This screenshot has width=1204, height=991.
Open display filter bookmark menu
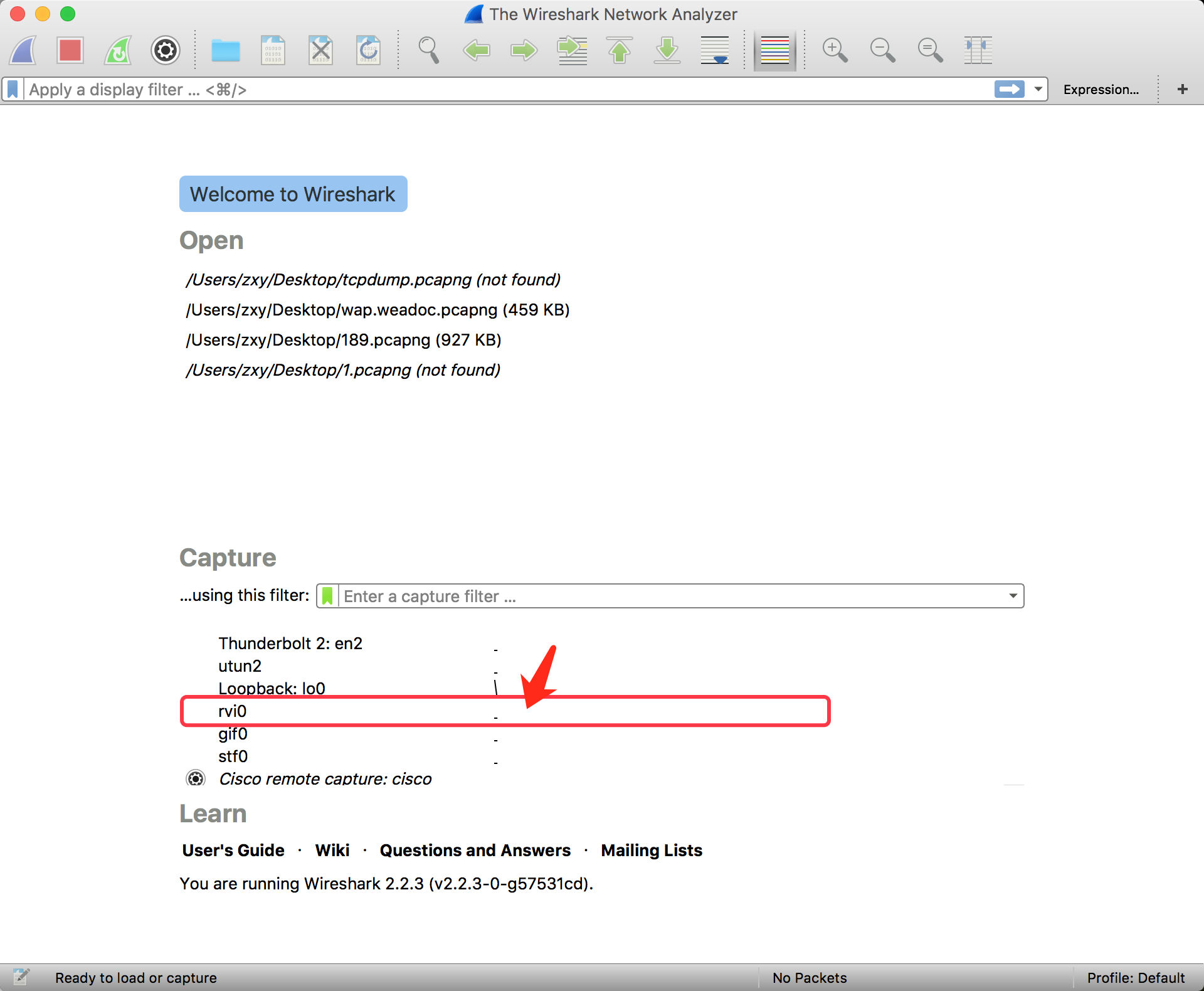[x=13, y=90]
